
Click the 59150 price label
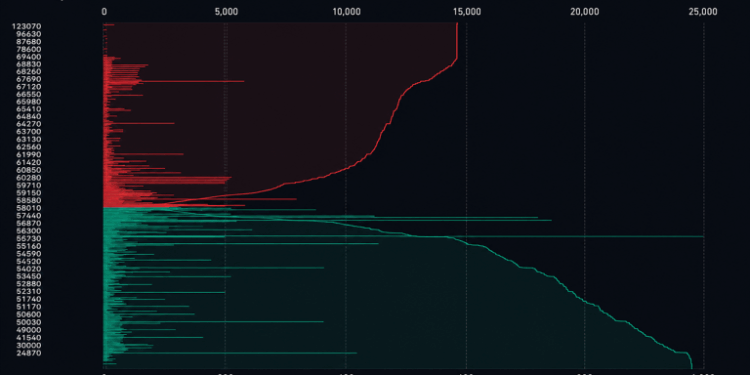pos(28,193)
